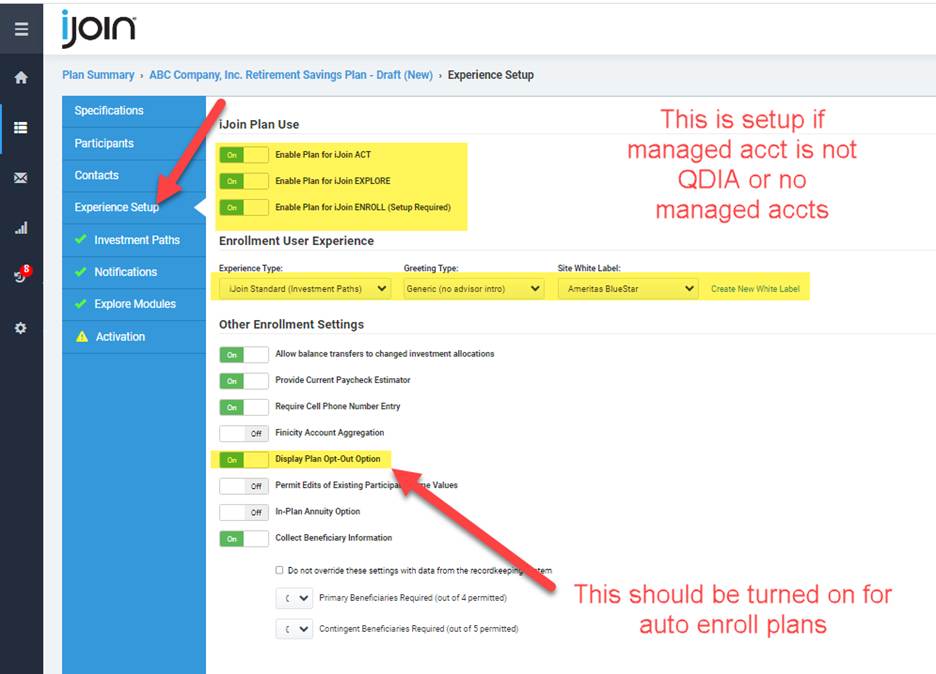This screenshot has width=936, height=674.
Task: Open Contingent Beneficiaries Required dropdown
Action: click(x=294, y=629)
